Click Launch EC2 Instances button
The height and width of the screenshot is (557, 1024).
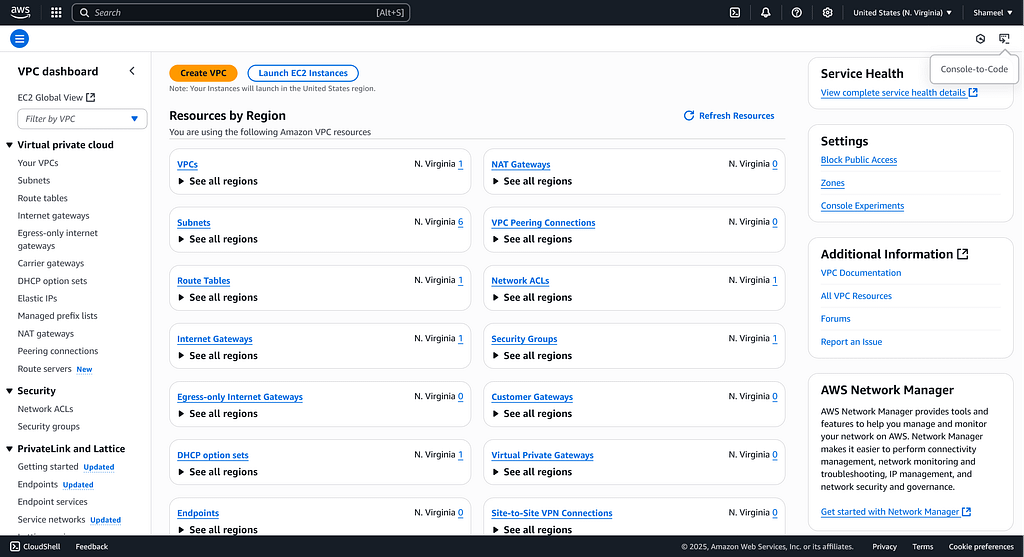[303, 73]
